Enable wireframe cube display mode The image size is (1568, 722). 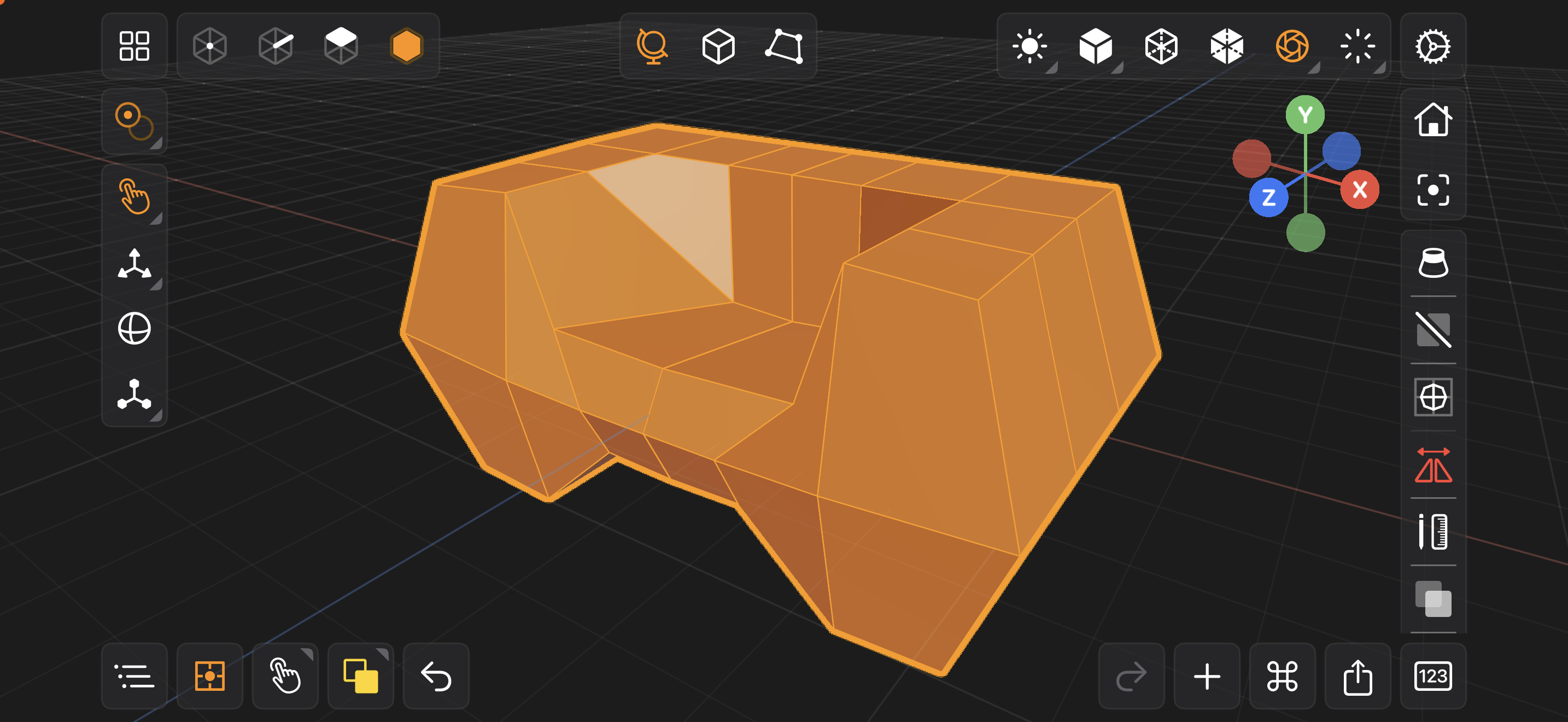pos(1161,46)
